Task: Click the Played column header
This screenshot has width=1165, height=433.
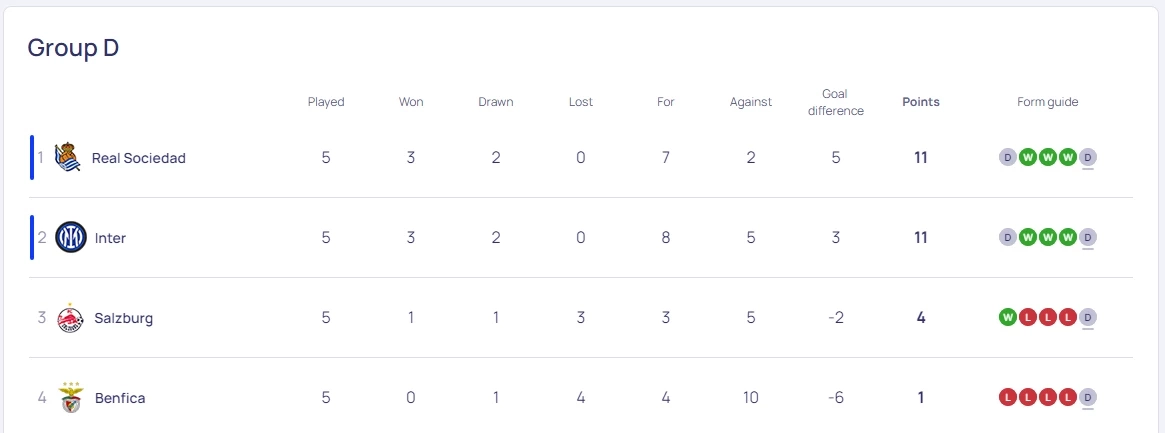Action: [x=326, y=102]
